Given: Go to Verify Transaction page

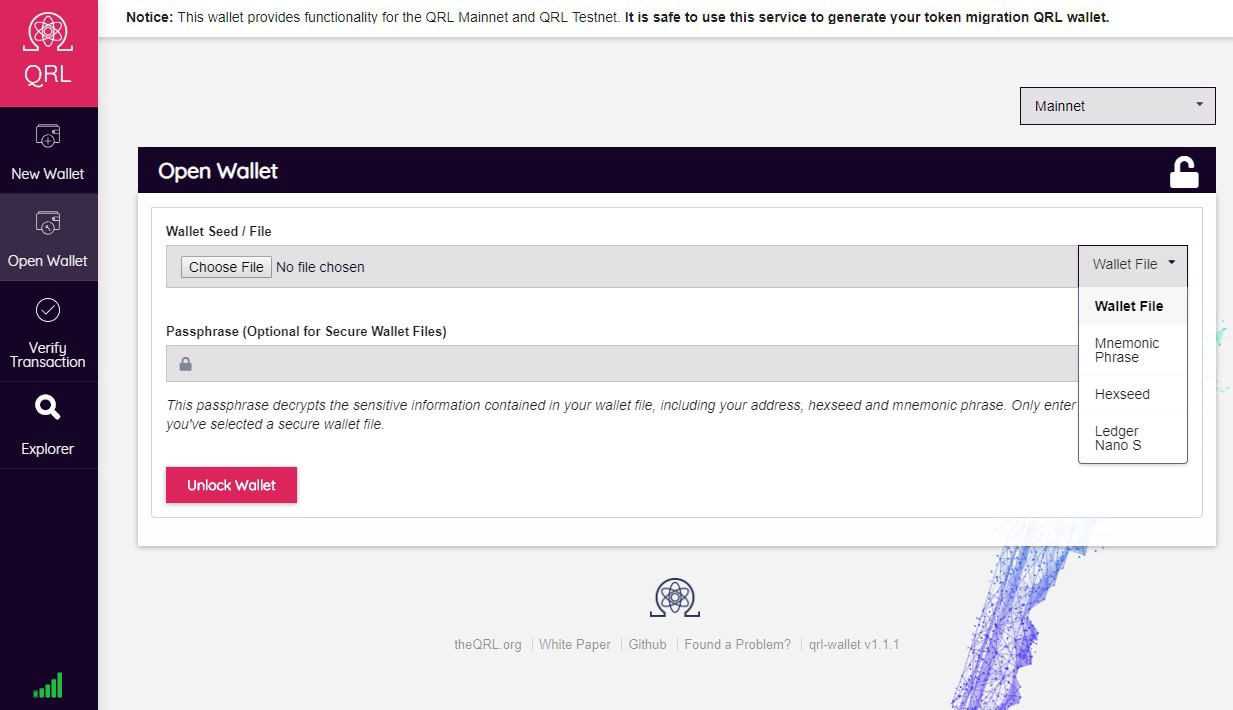Looking at the screenshot, I should click(x=48, y=332).
